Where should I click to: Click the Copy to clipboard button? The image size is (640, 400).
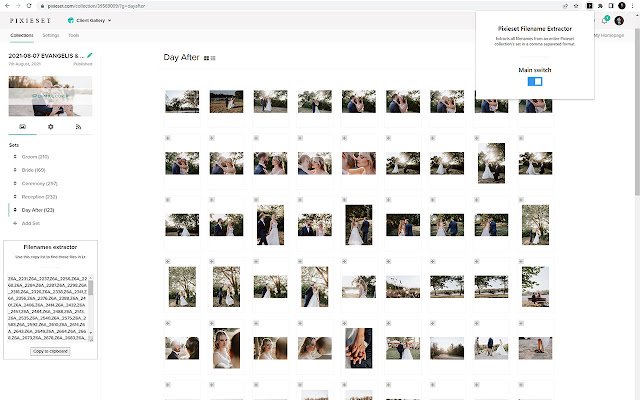pos(50,351)
